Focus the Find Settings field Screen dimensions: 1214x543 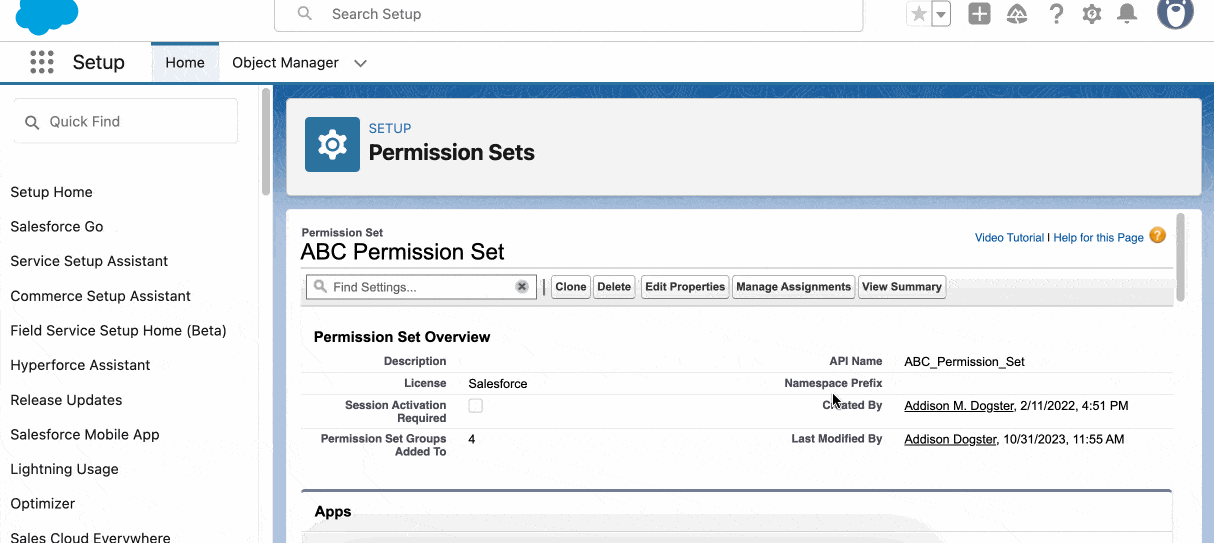(420, 287)
